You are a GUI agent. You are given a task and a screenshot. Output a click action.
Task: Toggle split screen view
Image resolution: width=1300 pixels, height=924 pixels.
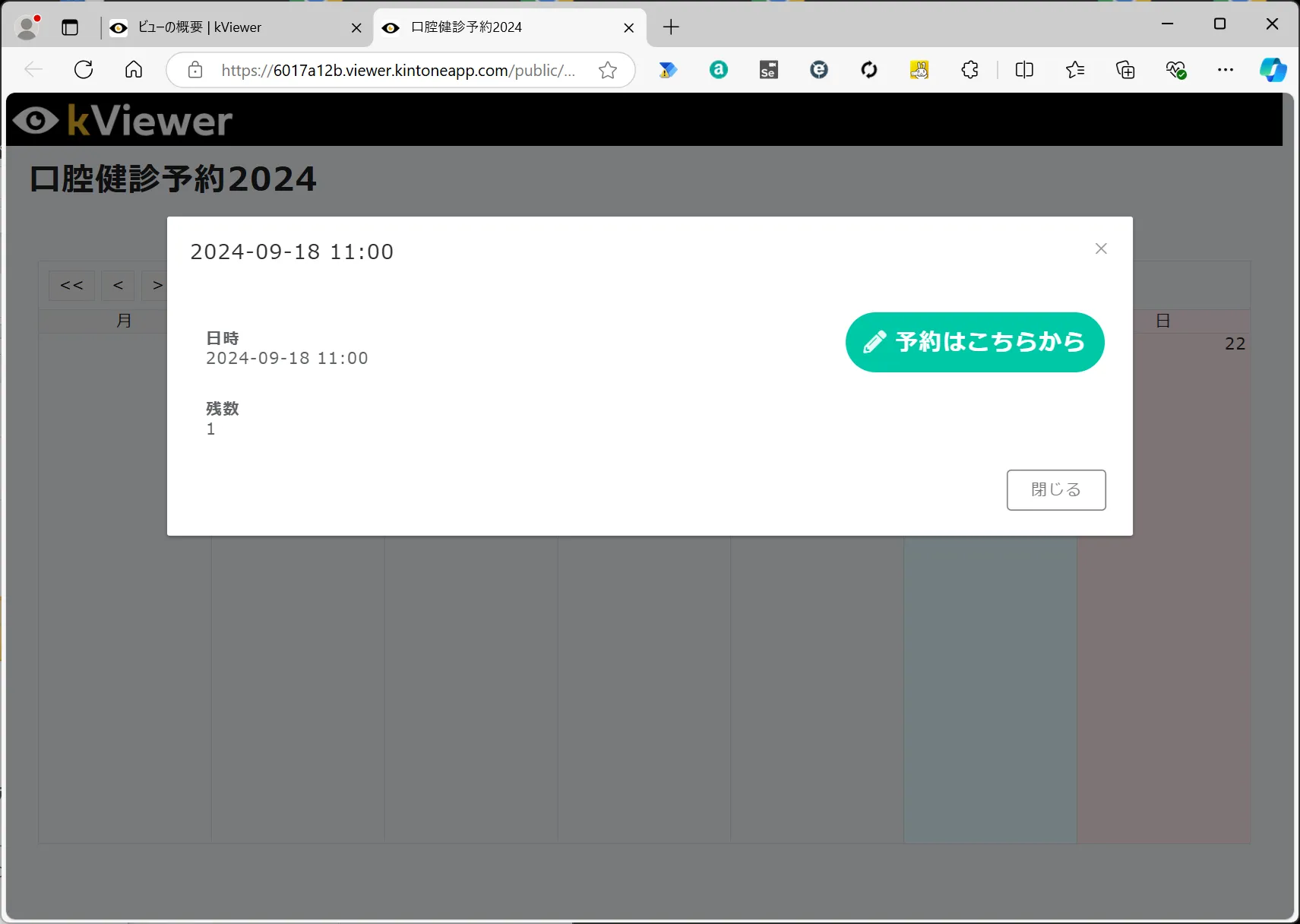pyautogui.click(x=1024, y=70)
